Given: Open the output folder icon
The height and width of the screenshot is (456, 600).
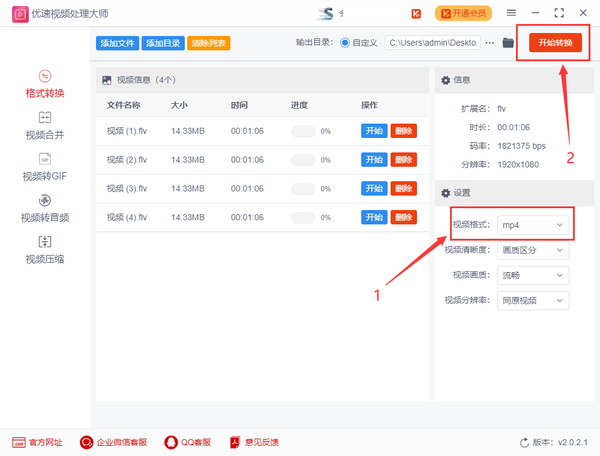Looking at the screenshot, I should pos(508,42).
